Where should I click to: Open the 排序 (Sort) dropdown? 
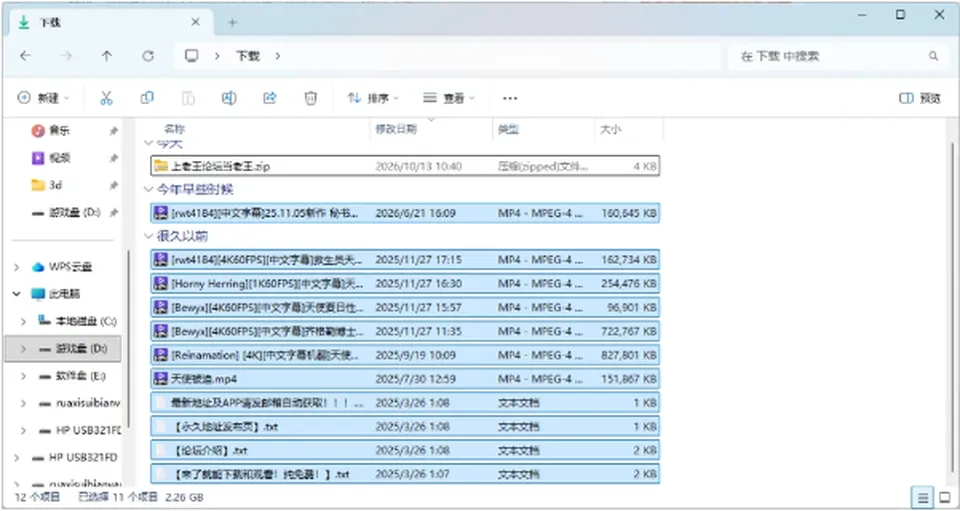pyautogui.click(x=373, y=98)
